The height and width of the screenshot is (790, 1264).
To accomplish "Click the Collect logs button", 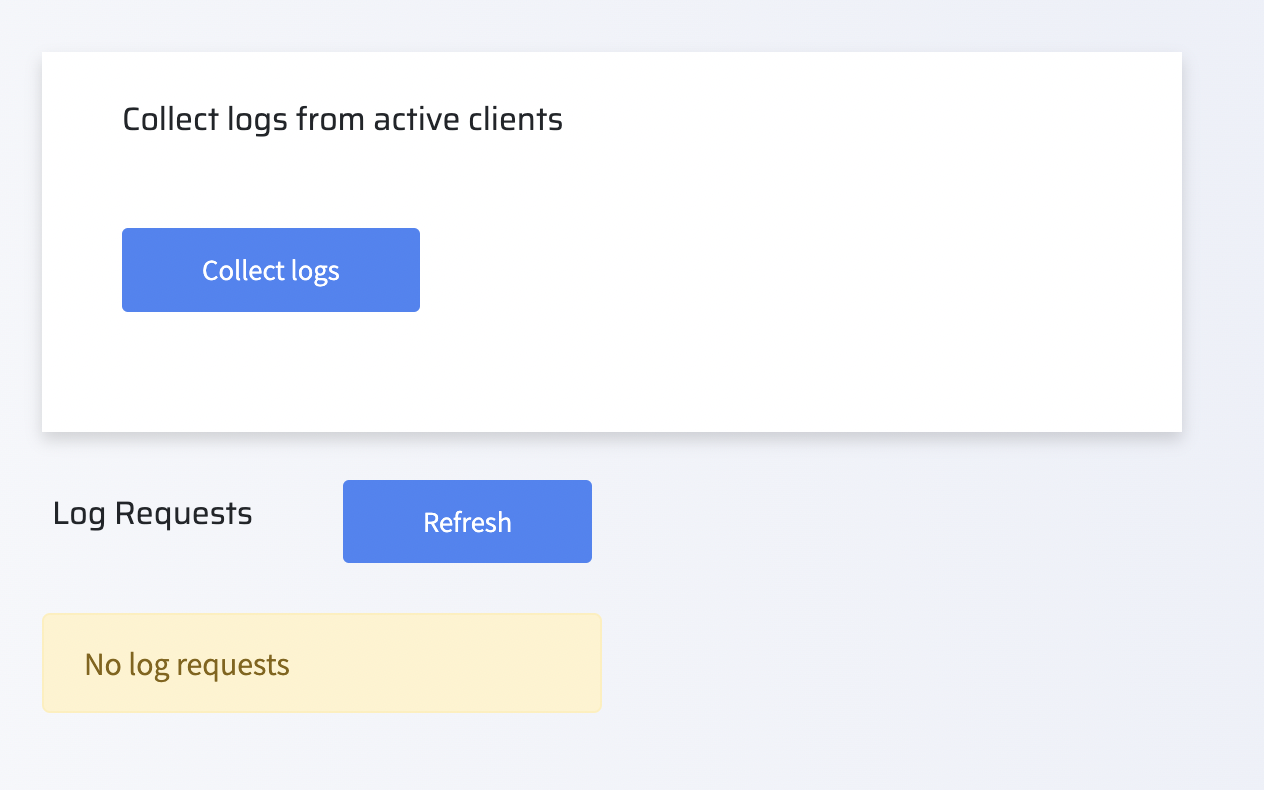I will (x=270, y=270).
